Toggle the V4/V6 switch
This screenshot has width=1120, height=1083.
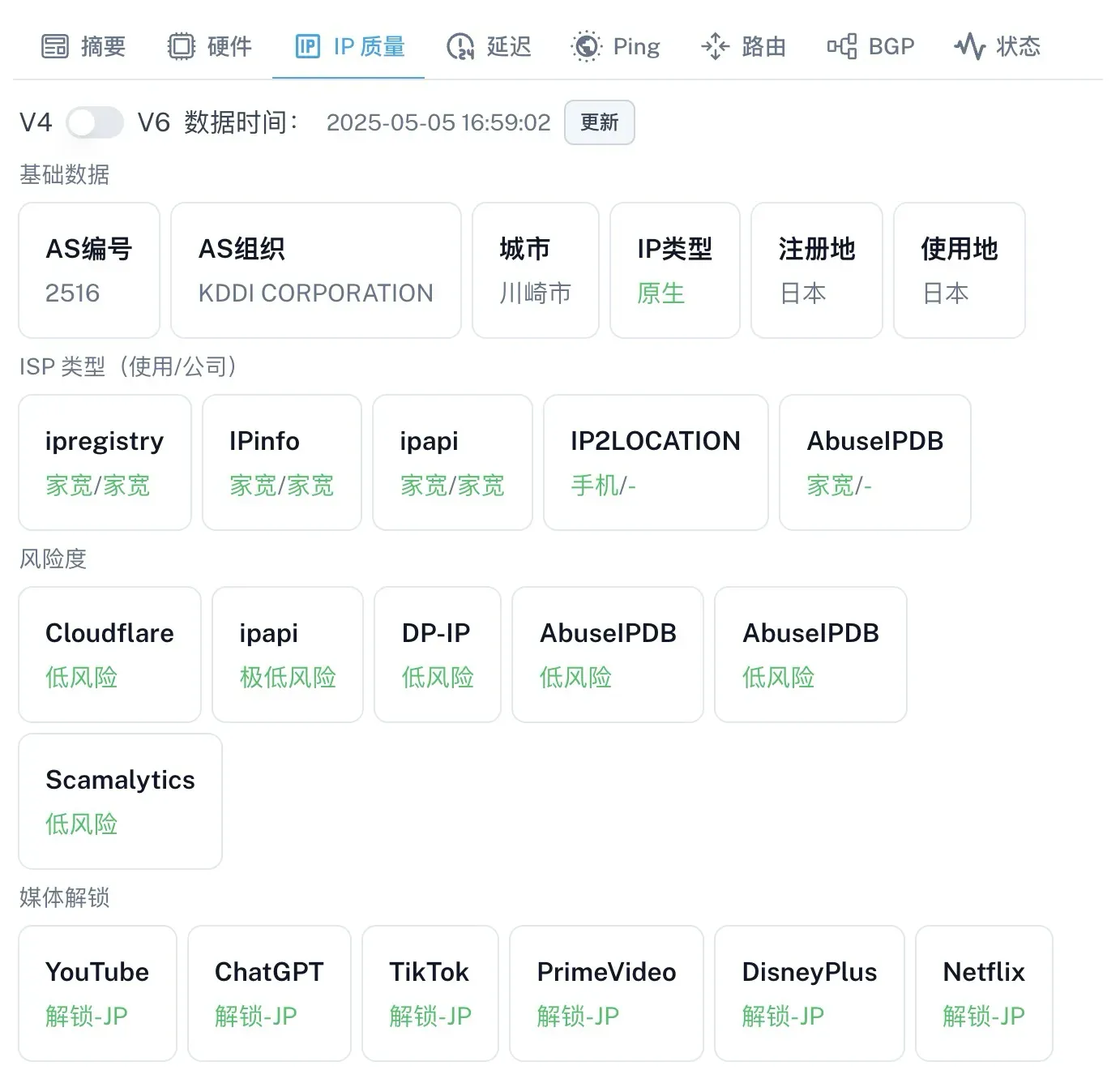pos(95,123)
